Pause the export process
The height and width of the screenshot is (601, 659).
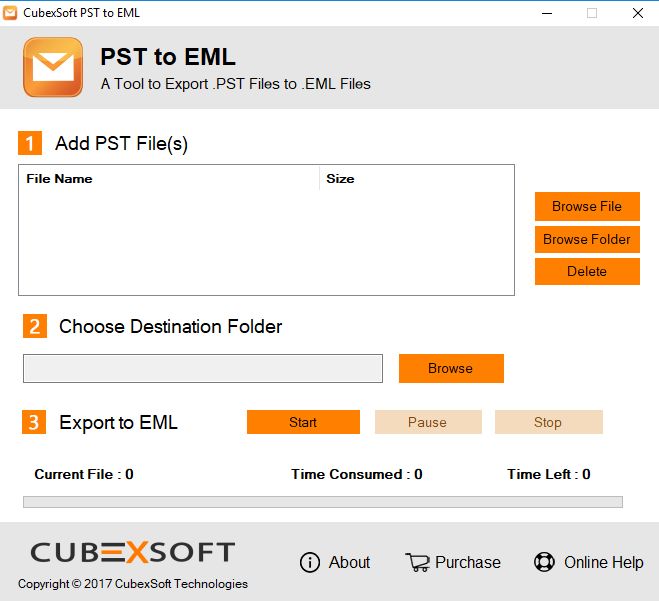pos(428,422)
